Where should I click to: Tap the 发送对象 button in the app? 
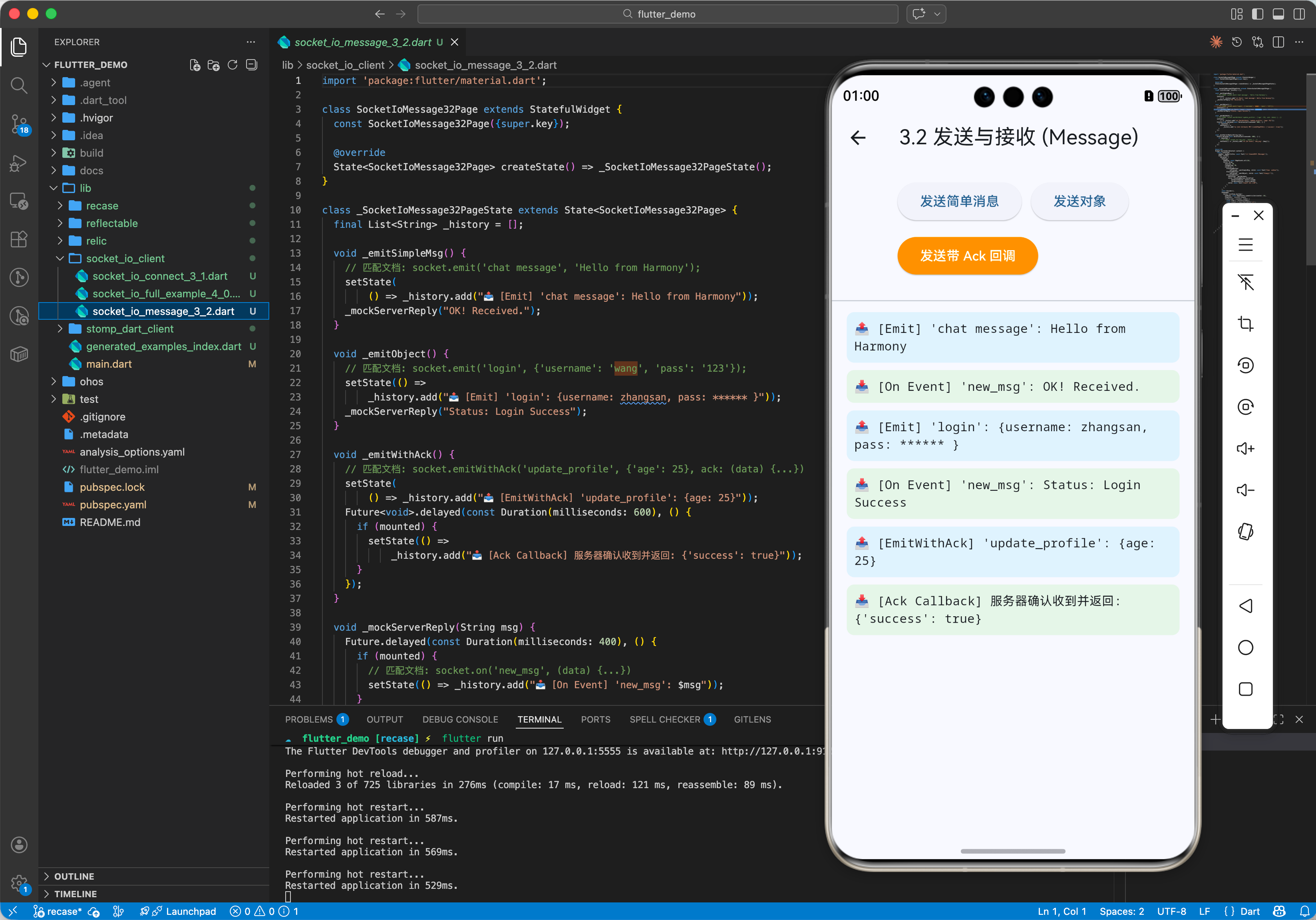coord(1079,201)
